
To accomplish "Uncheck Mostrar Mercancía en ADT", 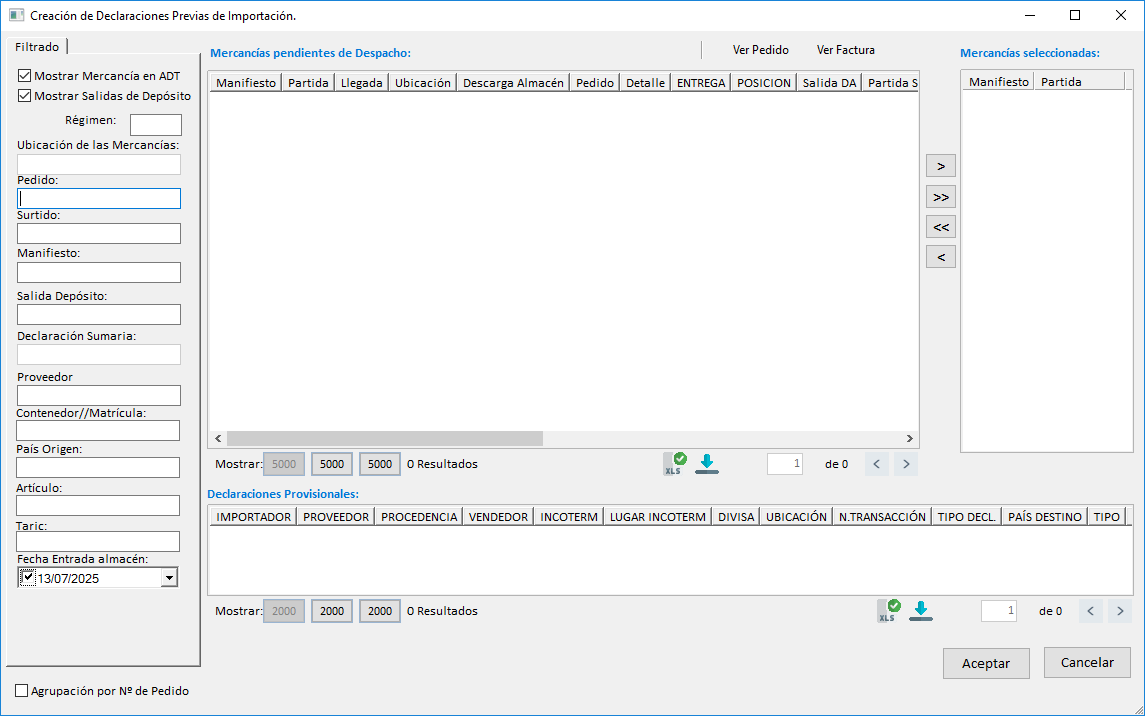I will pyautogui.click(x=25, y=76).
